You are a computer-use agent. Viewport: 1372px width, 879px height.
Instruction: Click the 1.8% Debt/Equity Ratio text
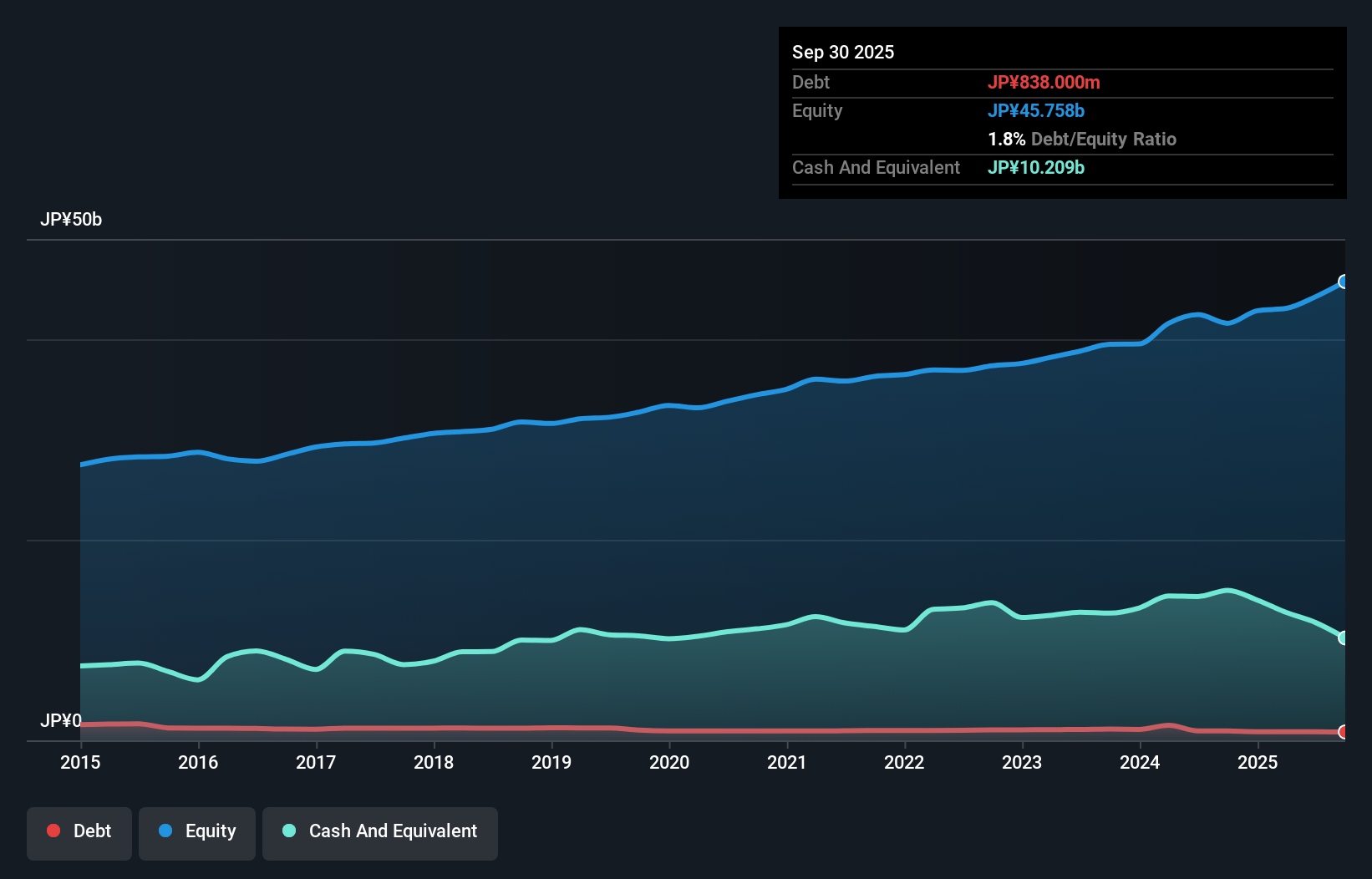tap(1082, 139)
